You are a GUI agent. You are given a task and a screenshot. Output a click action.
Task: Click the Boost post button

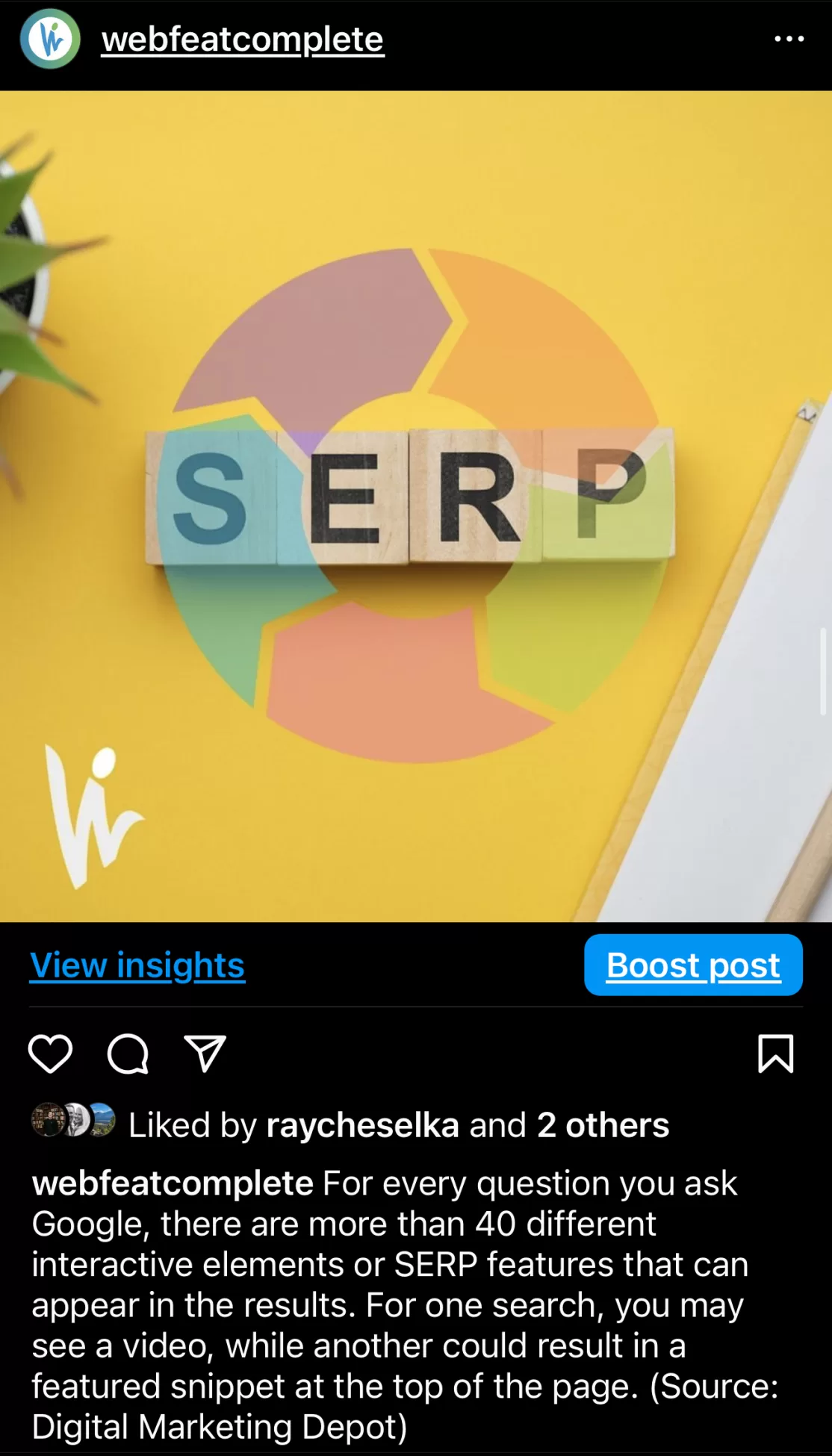[693, 965]
